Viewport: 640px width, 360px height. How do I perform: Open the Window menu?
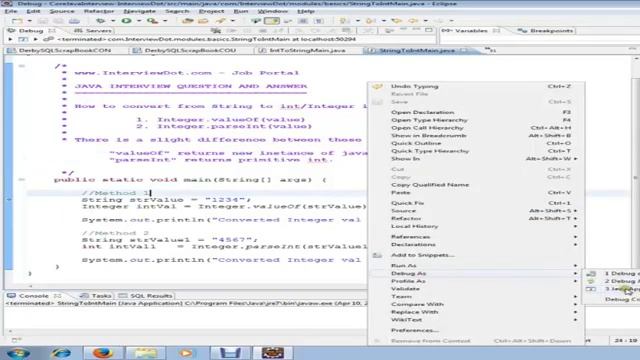273,11
